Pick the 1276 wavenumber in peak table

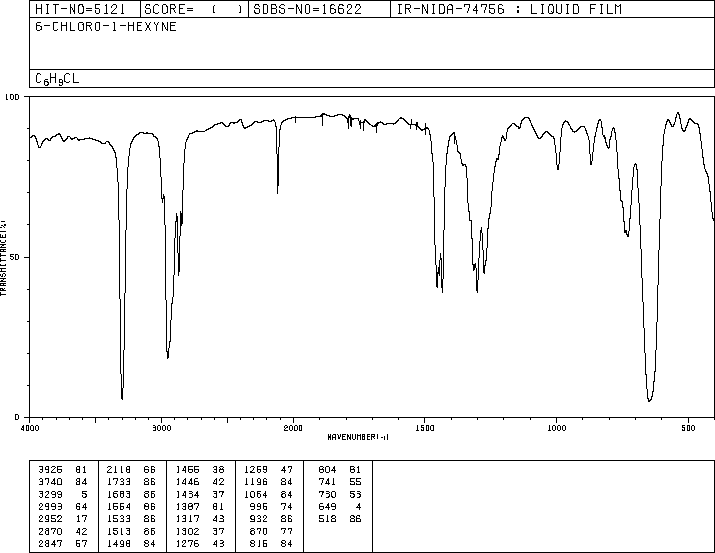coord(188,543)
